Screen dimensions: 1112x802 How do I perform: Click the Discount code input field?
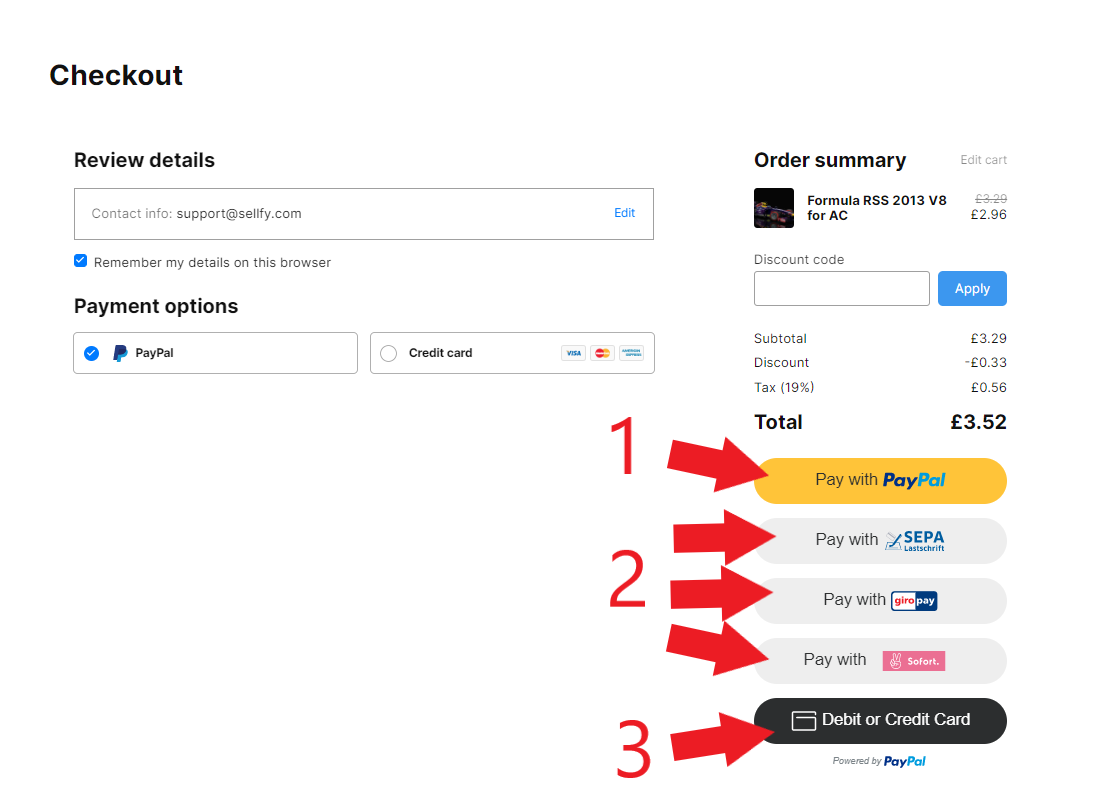(x=841, y=289)
